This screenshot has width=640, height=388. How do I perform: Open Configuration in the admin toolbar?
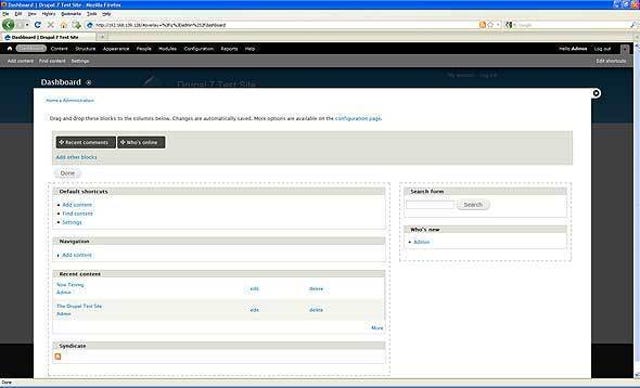(x=199, y=49)
